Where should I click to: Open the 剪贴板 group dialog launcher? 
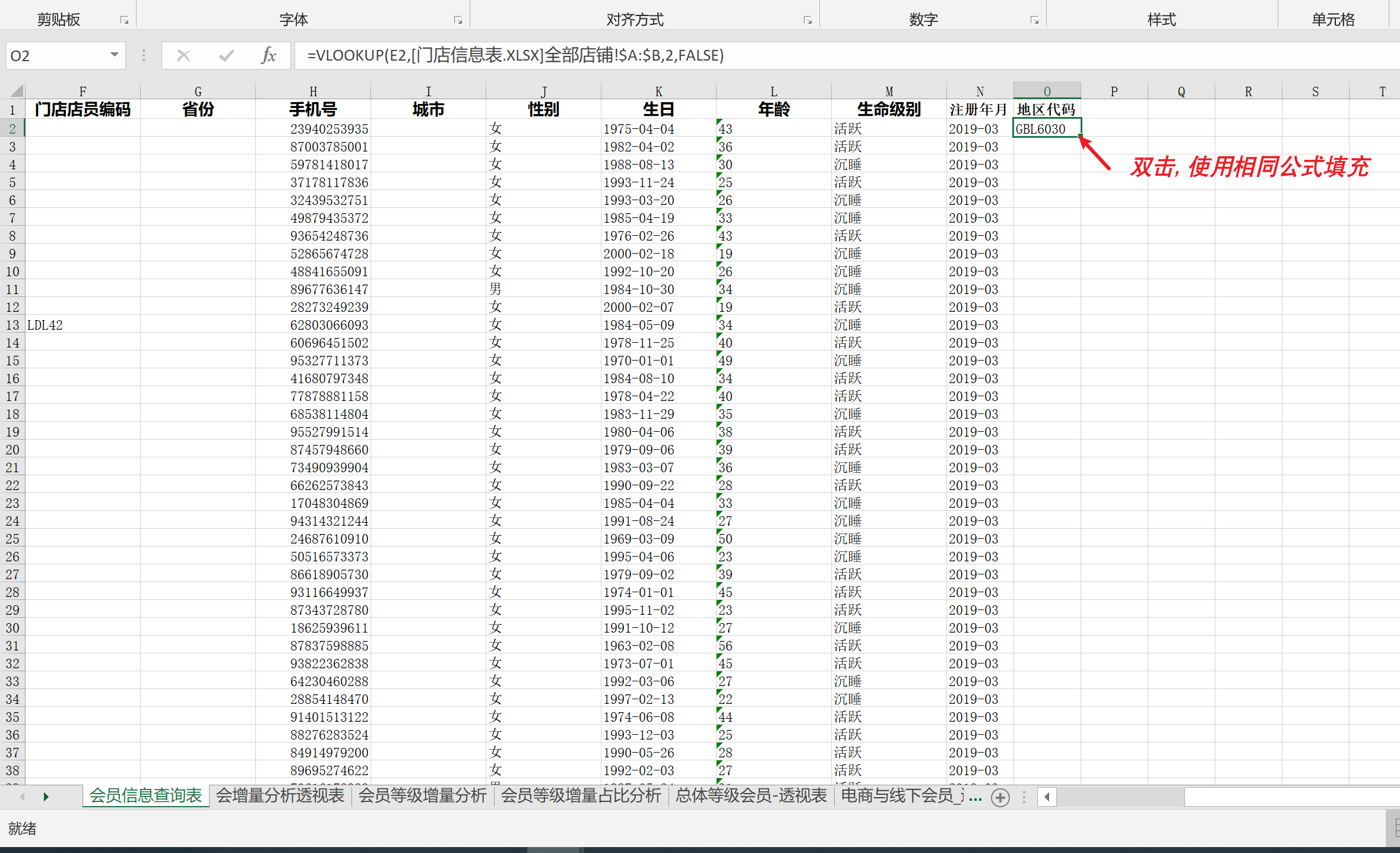(x=124, y=20)
